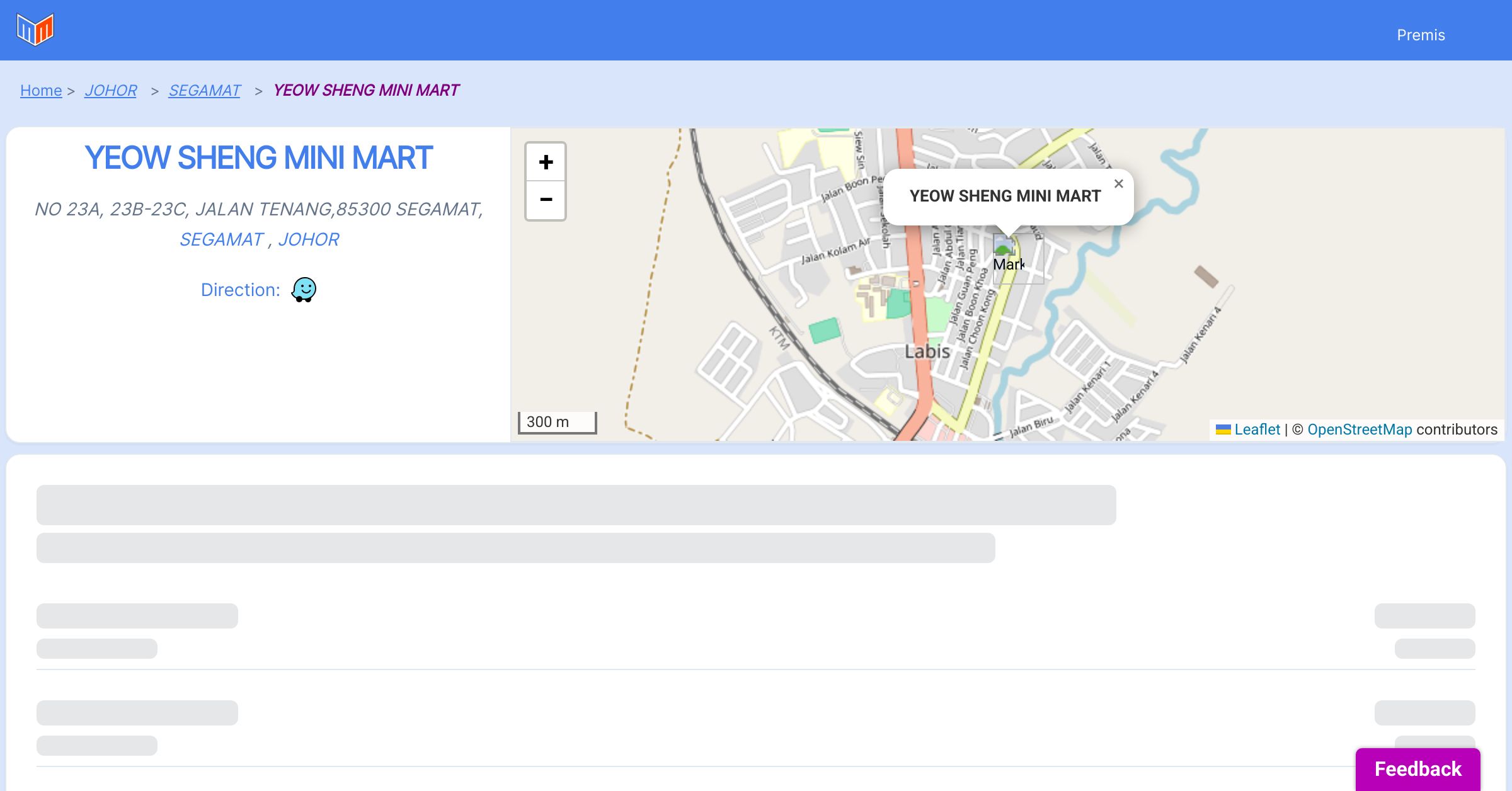Image resolution: width=1512 pixels, height=791 pixels.
Task: Go to Home breadcrumb link
Action: (41, 90)
